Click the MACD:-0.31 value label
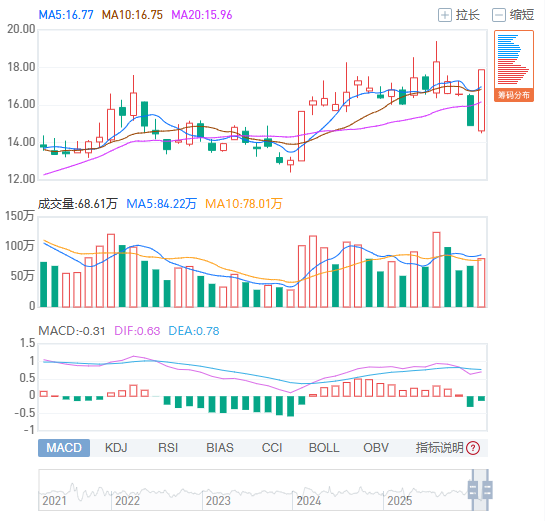Image resolution: width=545 pixels, height=521 pixels. 72,331
